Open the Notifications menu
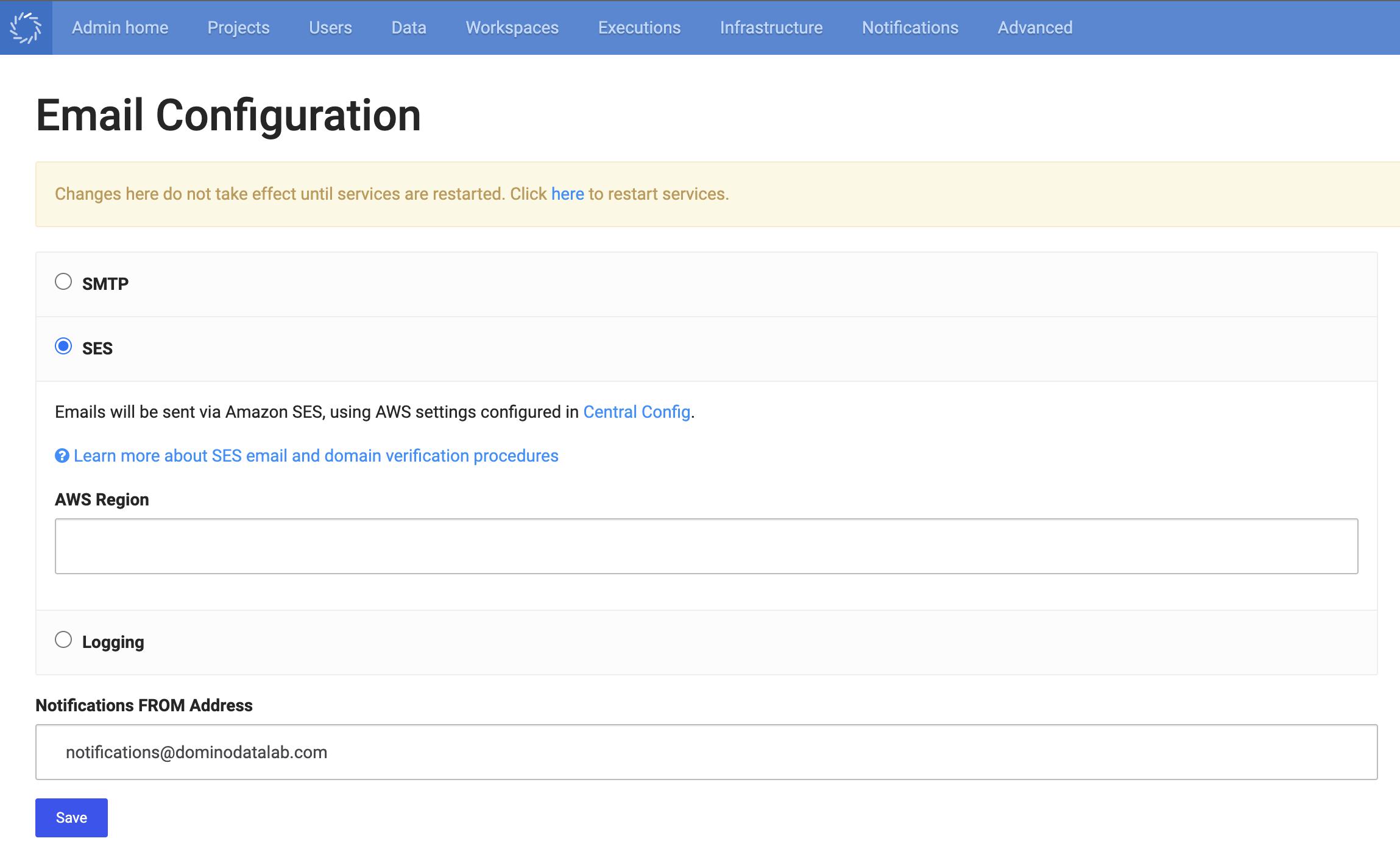This screenshot has width=1400, height=855. [x=910, y=28]
